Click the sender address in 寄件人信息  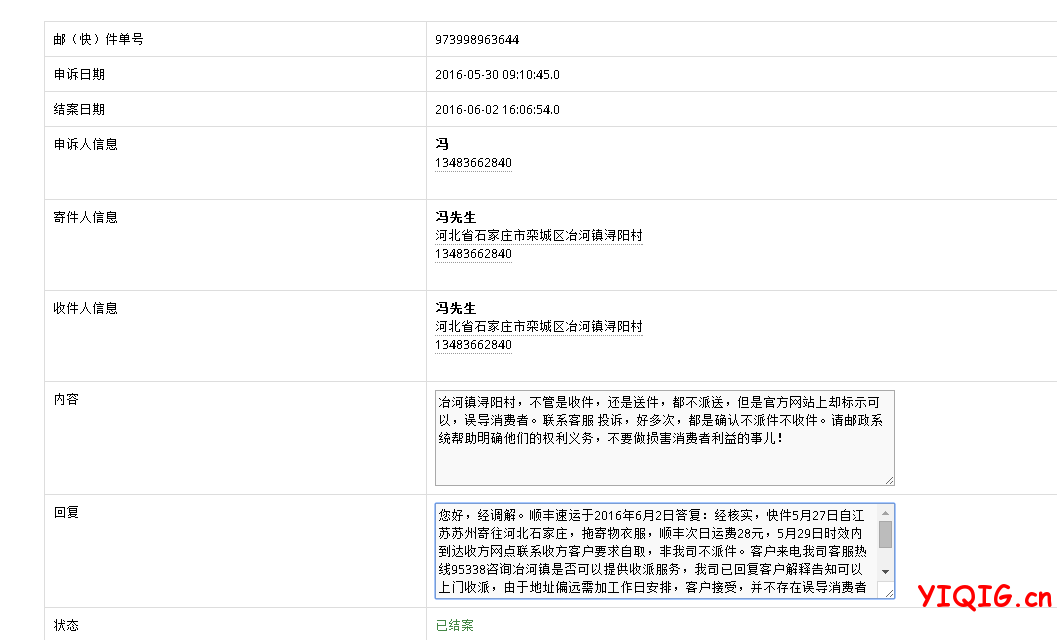[x=538, y=236]
